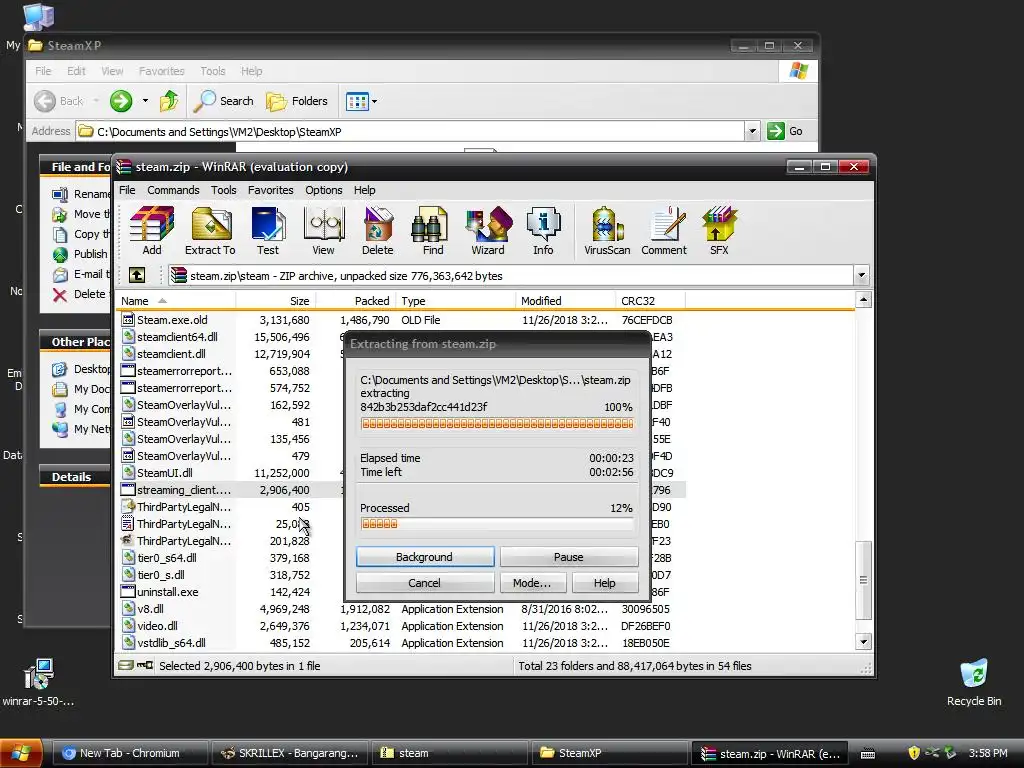Click the current file progress bar
The image size is (1024, 768).
(x=497, y=424)
